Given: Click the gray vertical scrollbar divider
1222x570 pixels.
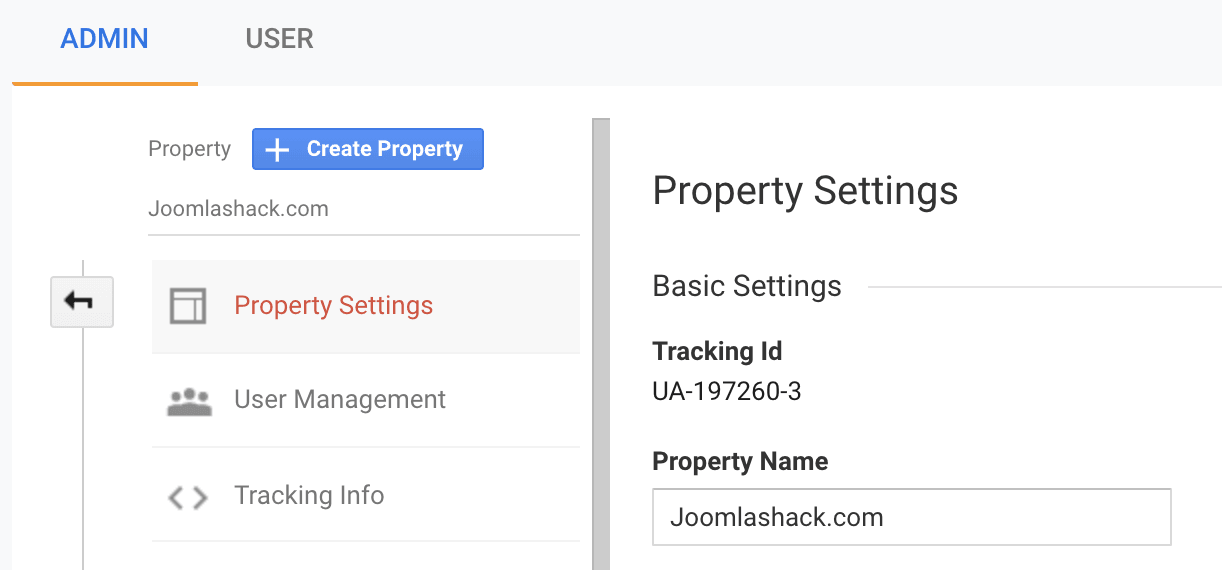Looking at the screenshot, I should pyautogui.click(x=601, y=344).
